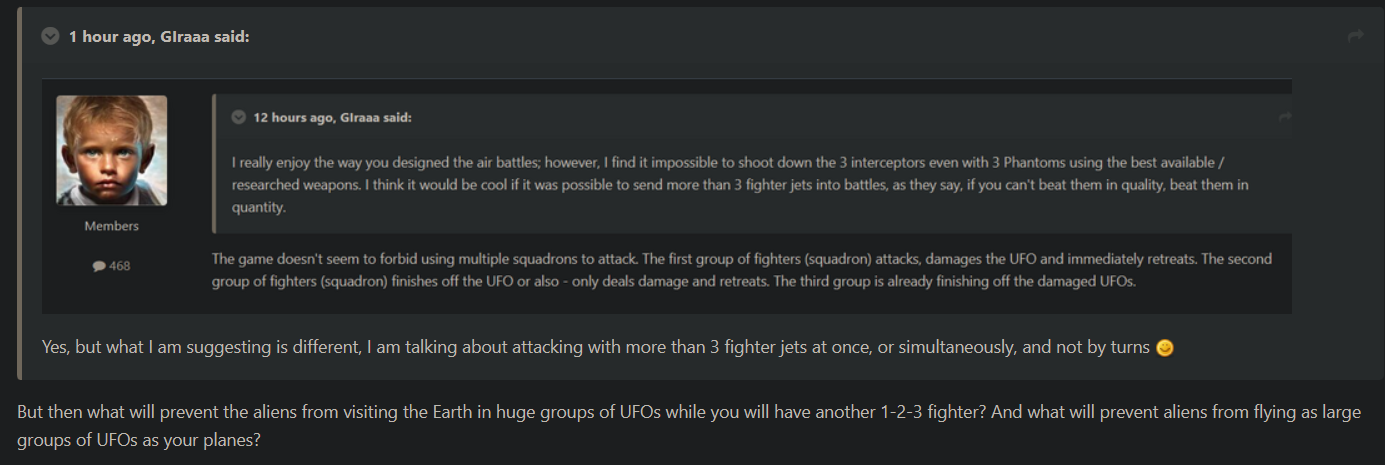Collapse the "12 hours ago" nested quote chevron

click(x=239, y=117)
